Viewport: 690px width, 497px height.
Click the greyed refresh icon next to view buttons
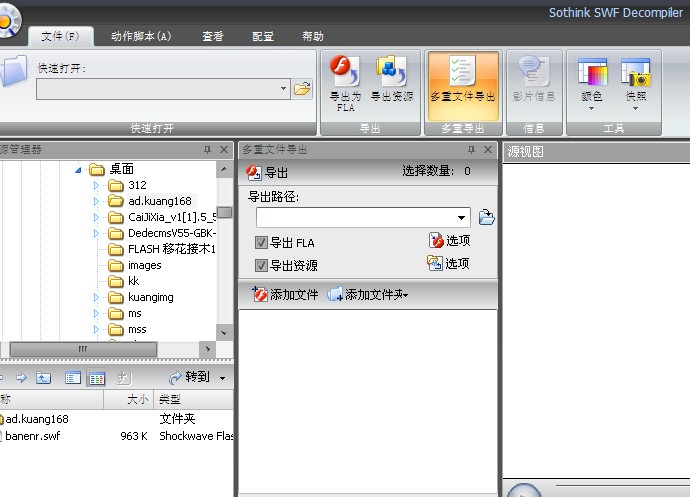click(x=124, y=378)
